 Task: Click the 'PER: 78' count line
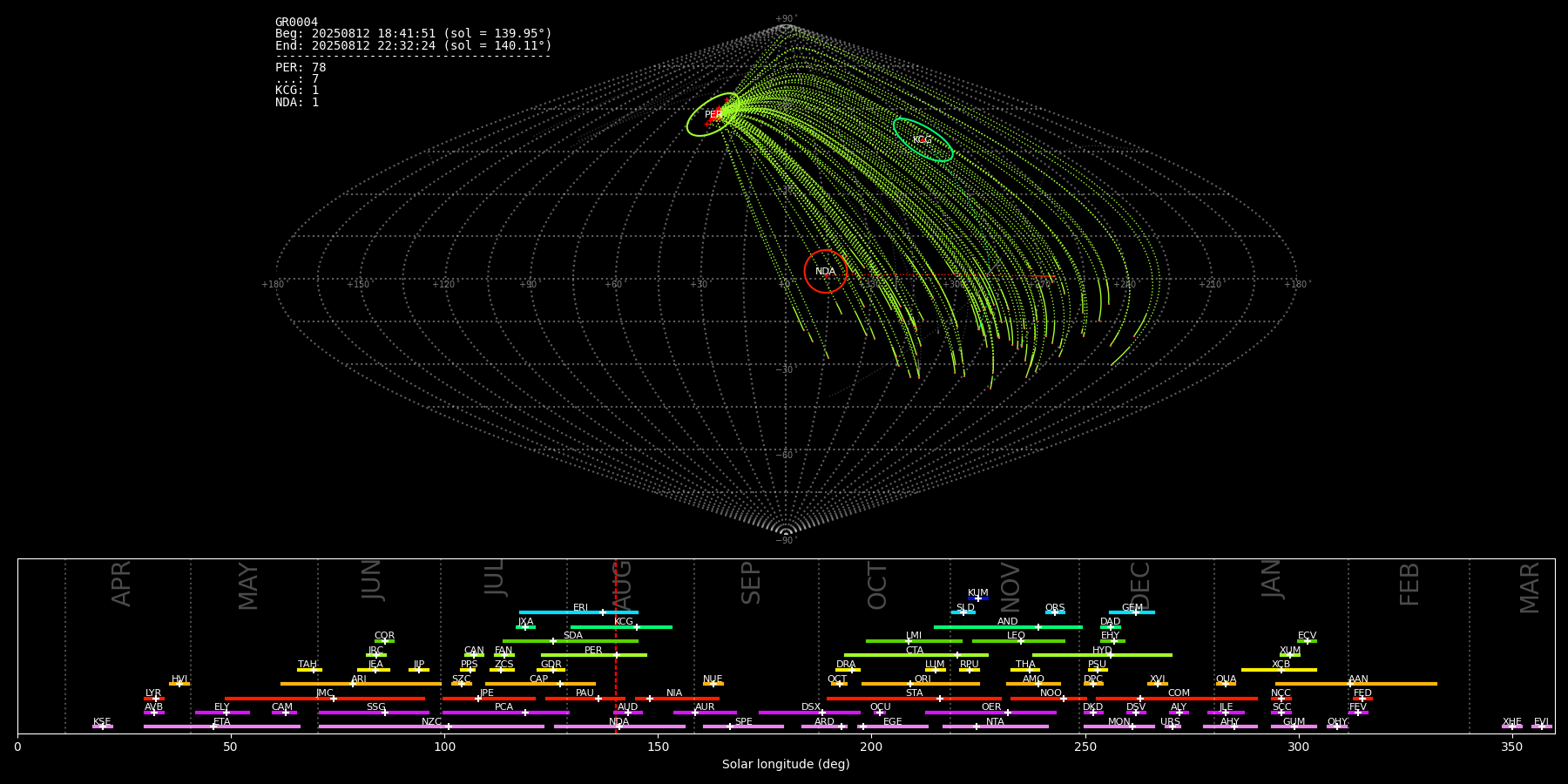point(301,67)
